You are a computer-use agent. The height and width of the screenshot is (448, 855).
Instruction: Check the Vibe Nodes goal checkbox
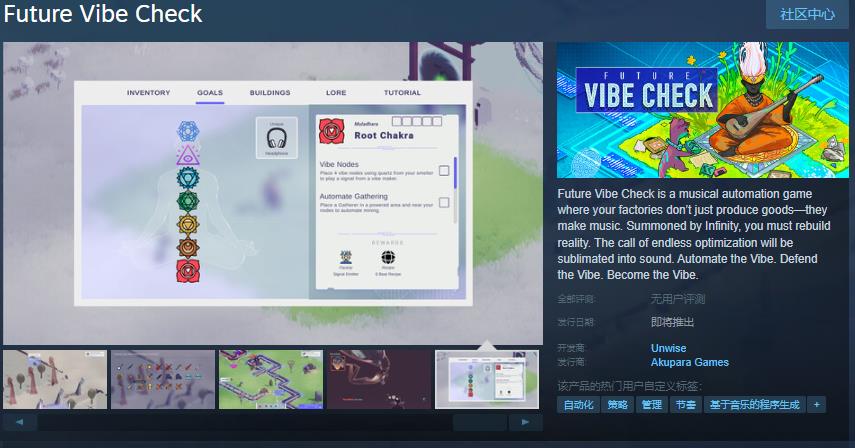pyautogui.click(x=444, y=171)
